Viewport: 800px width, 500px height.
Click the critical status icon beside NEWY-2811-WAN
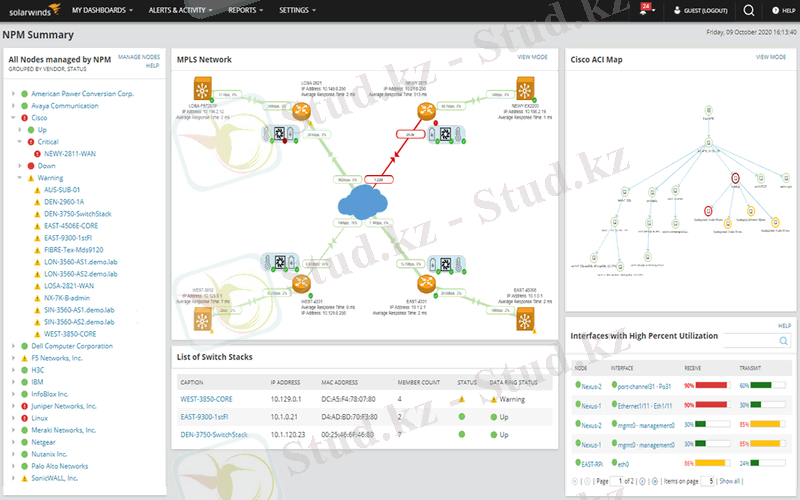37,154
